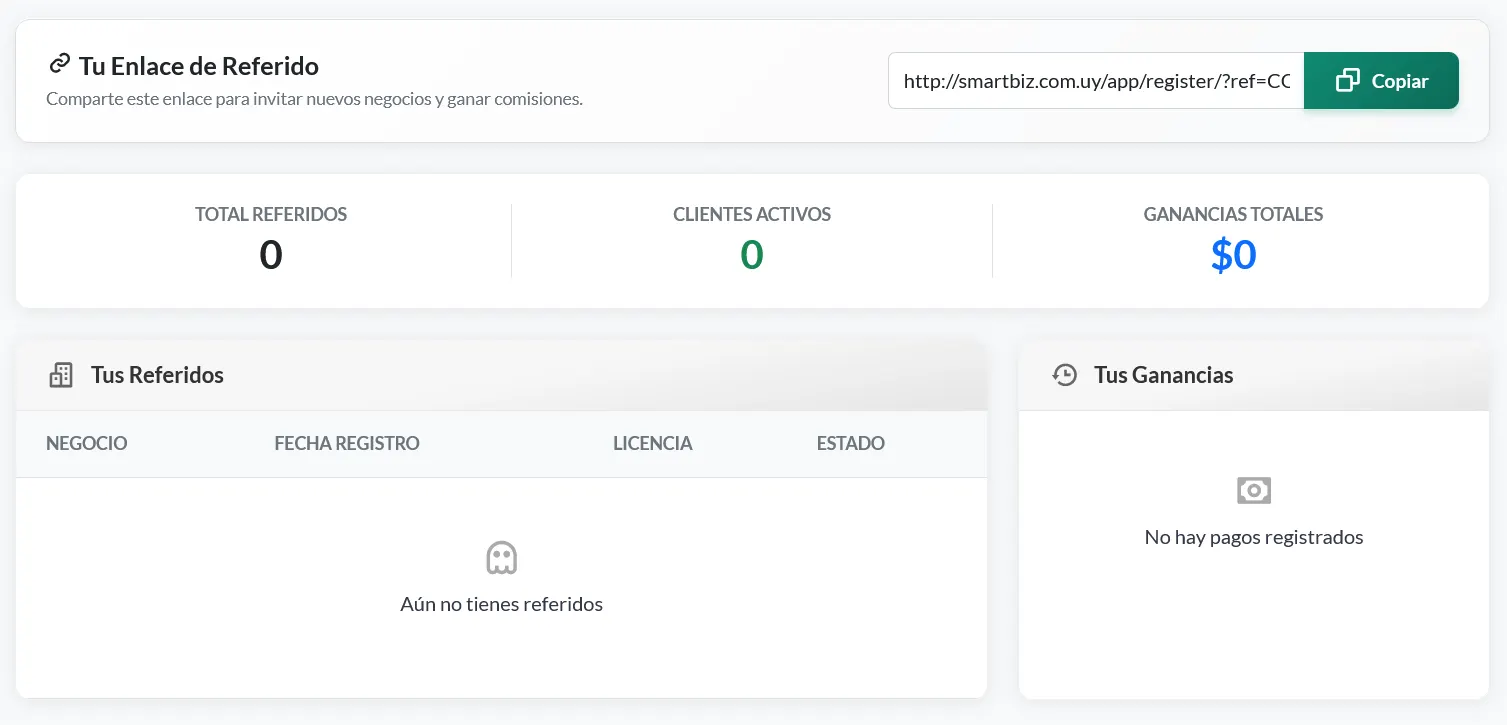Click the ESTADO column header
The image size is (1507, 725).
tap(851, 444)
